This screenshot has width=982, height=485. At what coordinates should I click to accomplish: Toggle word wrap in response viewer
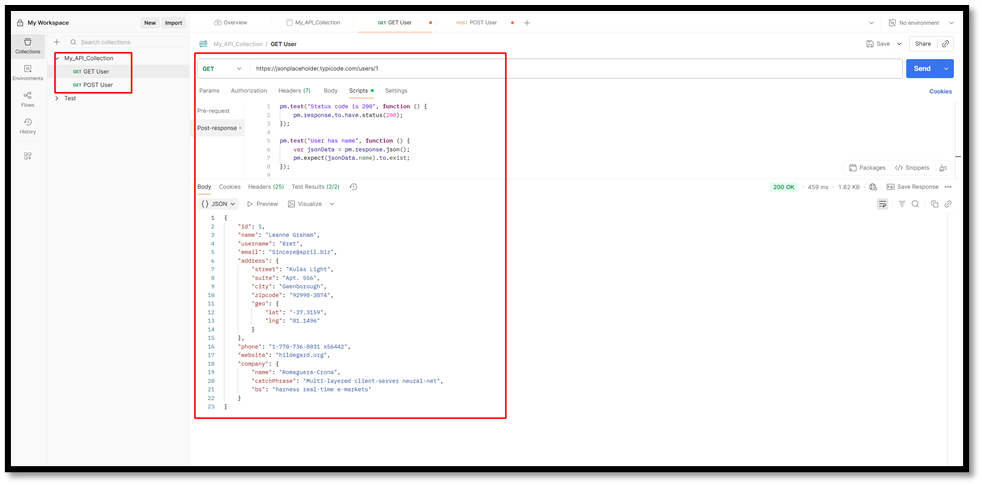[882, 204]
